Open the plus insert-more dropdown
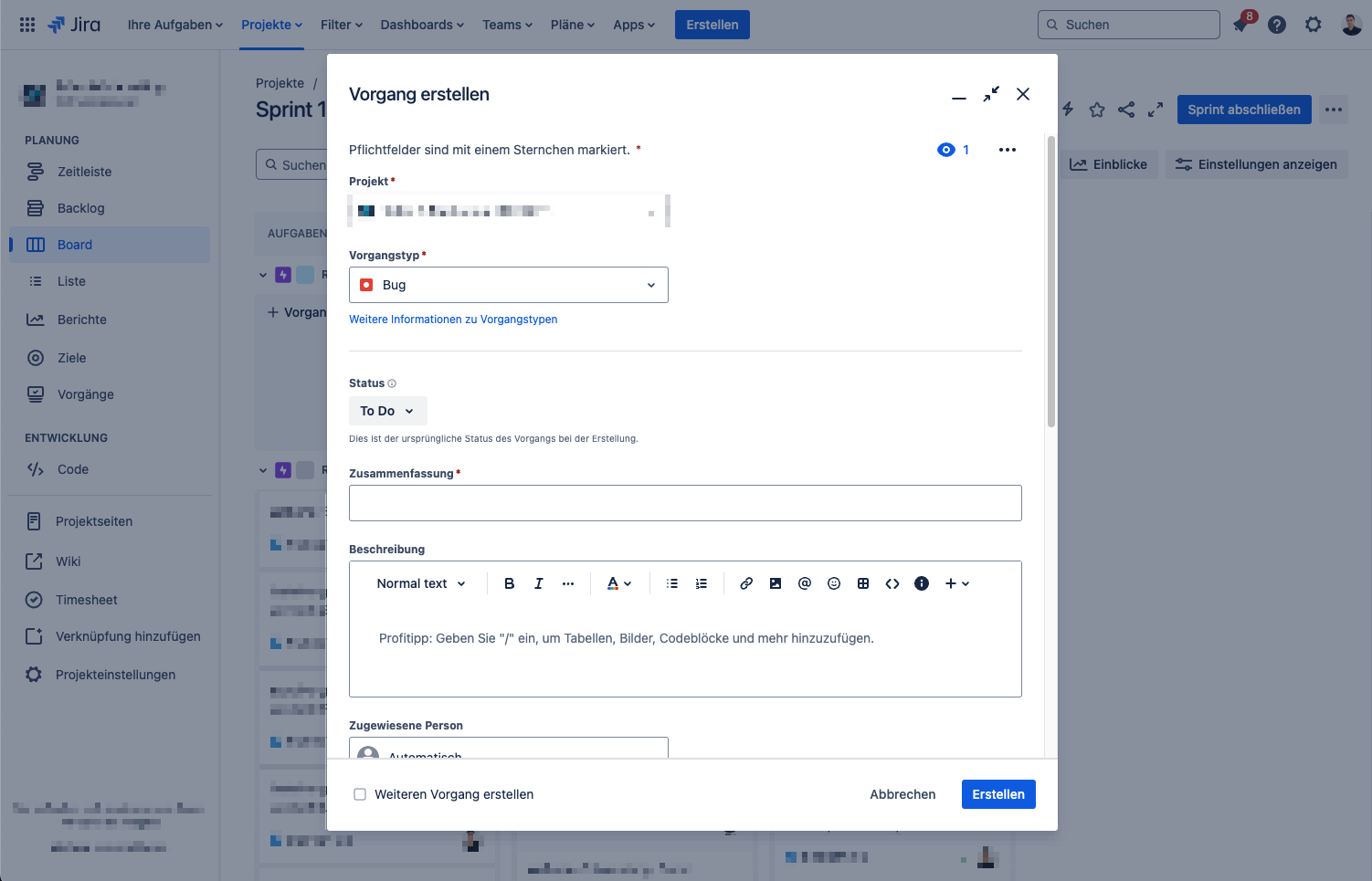1372x881 pixels. click(957, 583)
